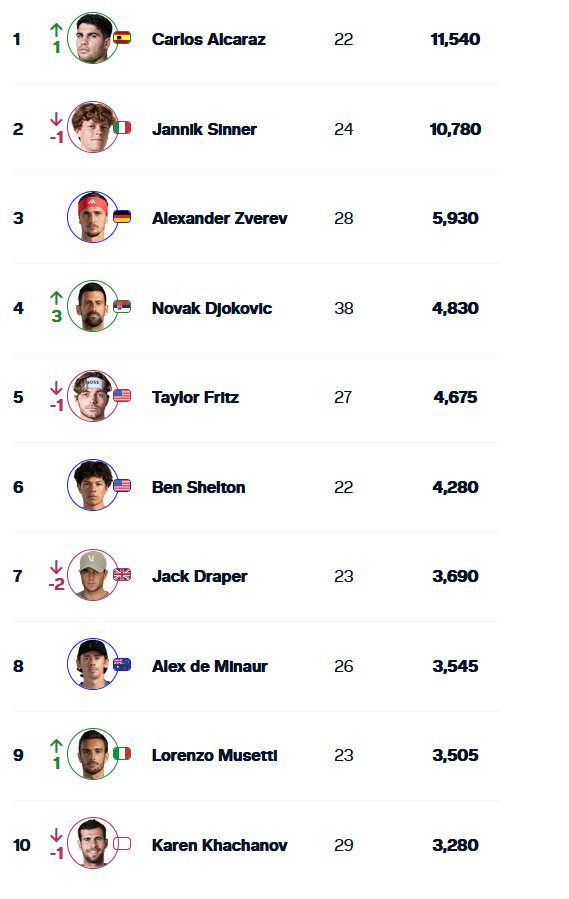This screenshot has width=569, height=899.
Task: Click Karen Khachanov's headshot
Action: [93, 843]
